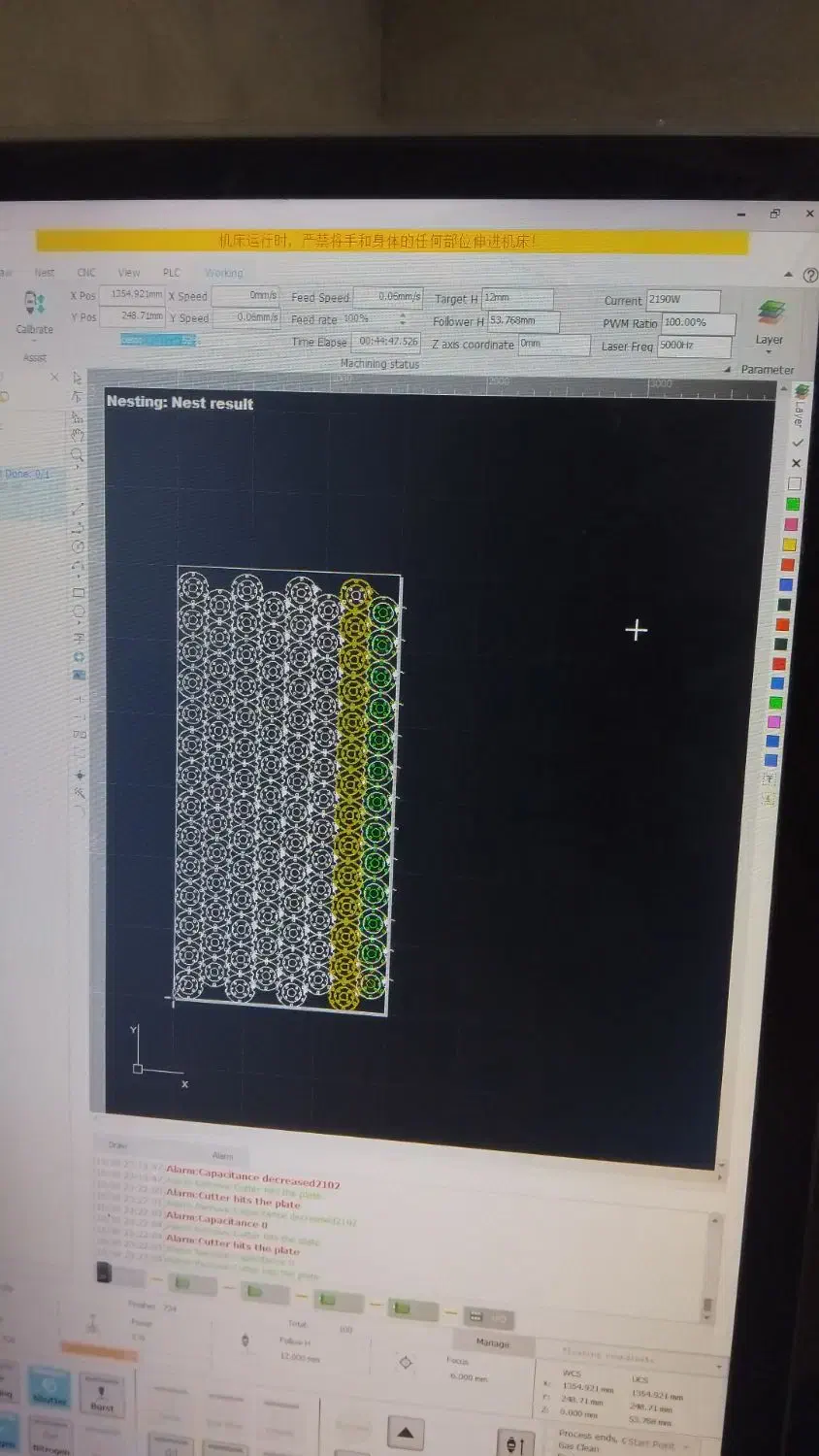Click the Burst laser button
This screenshot has height=1456, width=819.
[102, 1396]
